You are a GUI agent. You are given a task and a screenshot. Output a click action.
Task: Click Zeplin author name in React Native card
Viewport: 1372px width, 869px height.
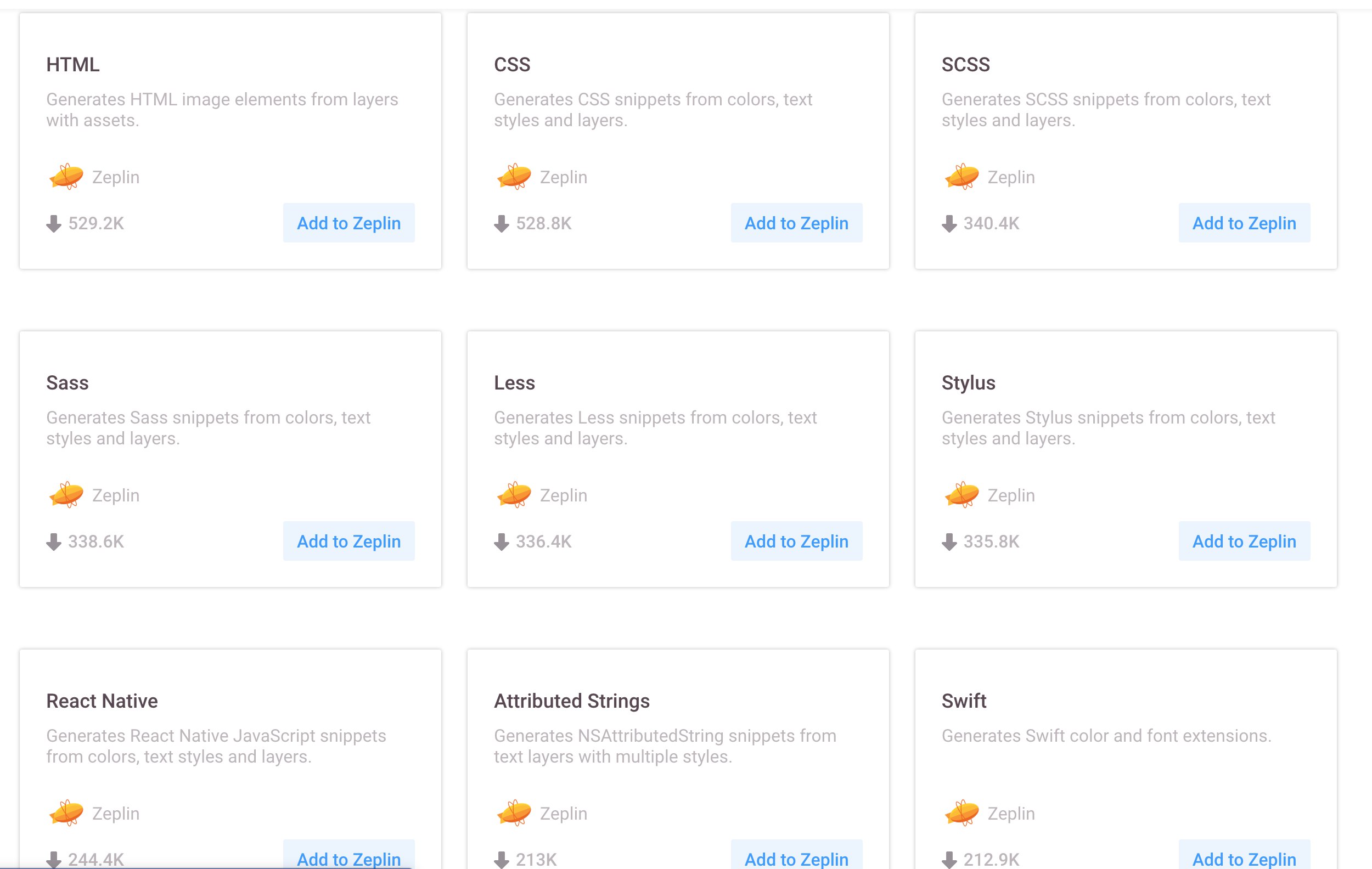pos(116,814)
